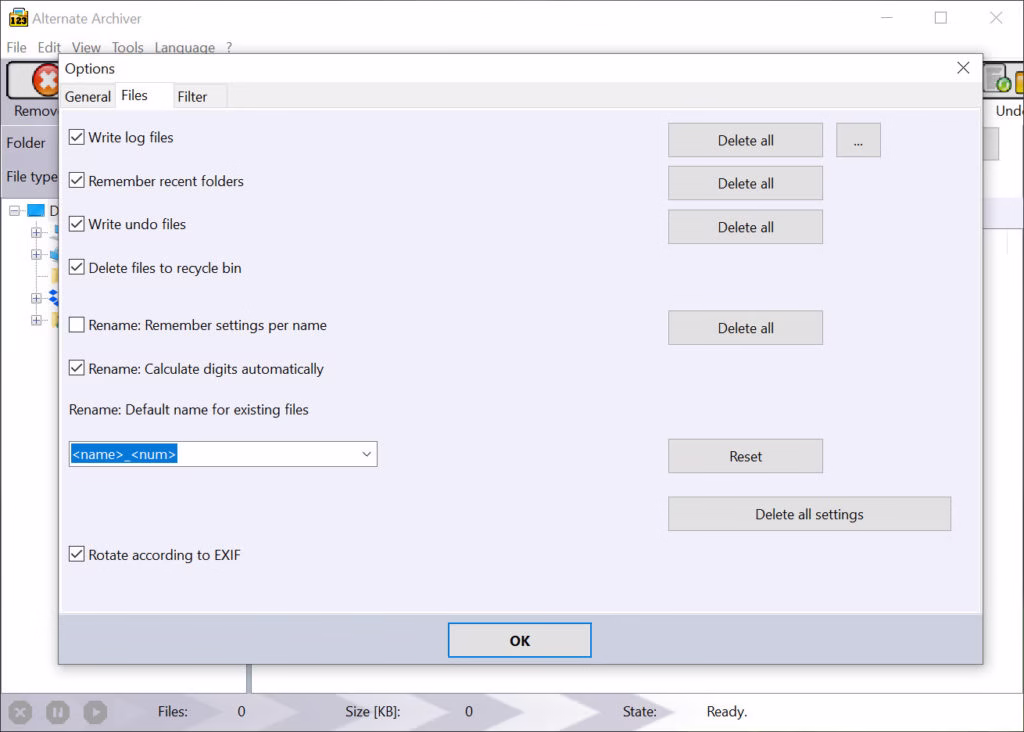Click the Alternate Archiver app icon in title bar
This screenshot has width=1024, height=732.
18,18
